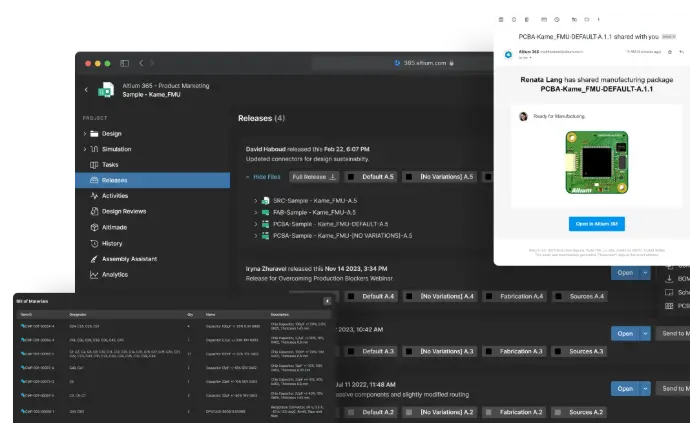Click the [No Variations] A.4 package chip

[439, 297]
